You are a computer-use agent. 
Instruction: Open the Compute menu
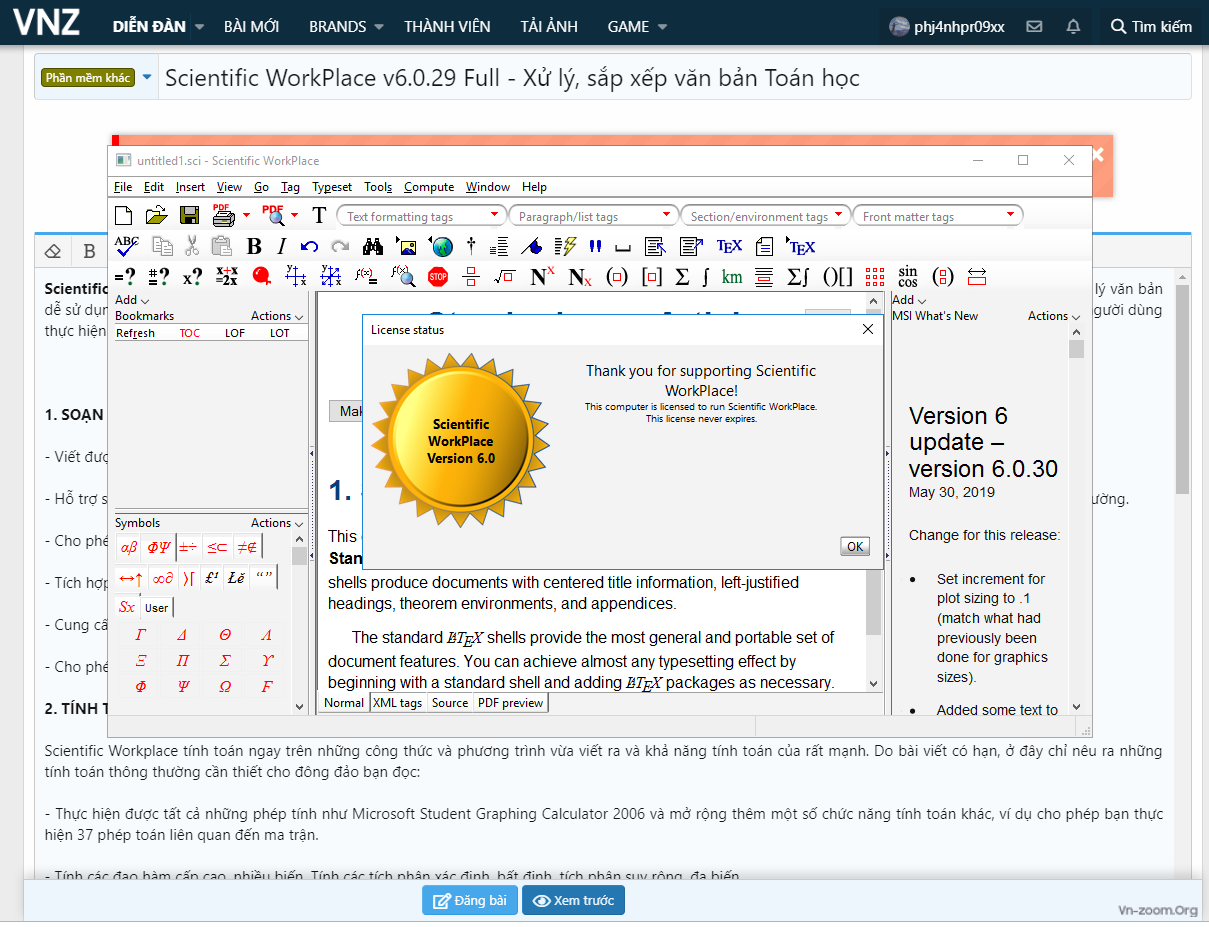tap(429, 187)
